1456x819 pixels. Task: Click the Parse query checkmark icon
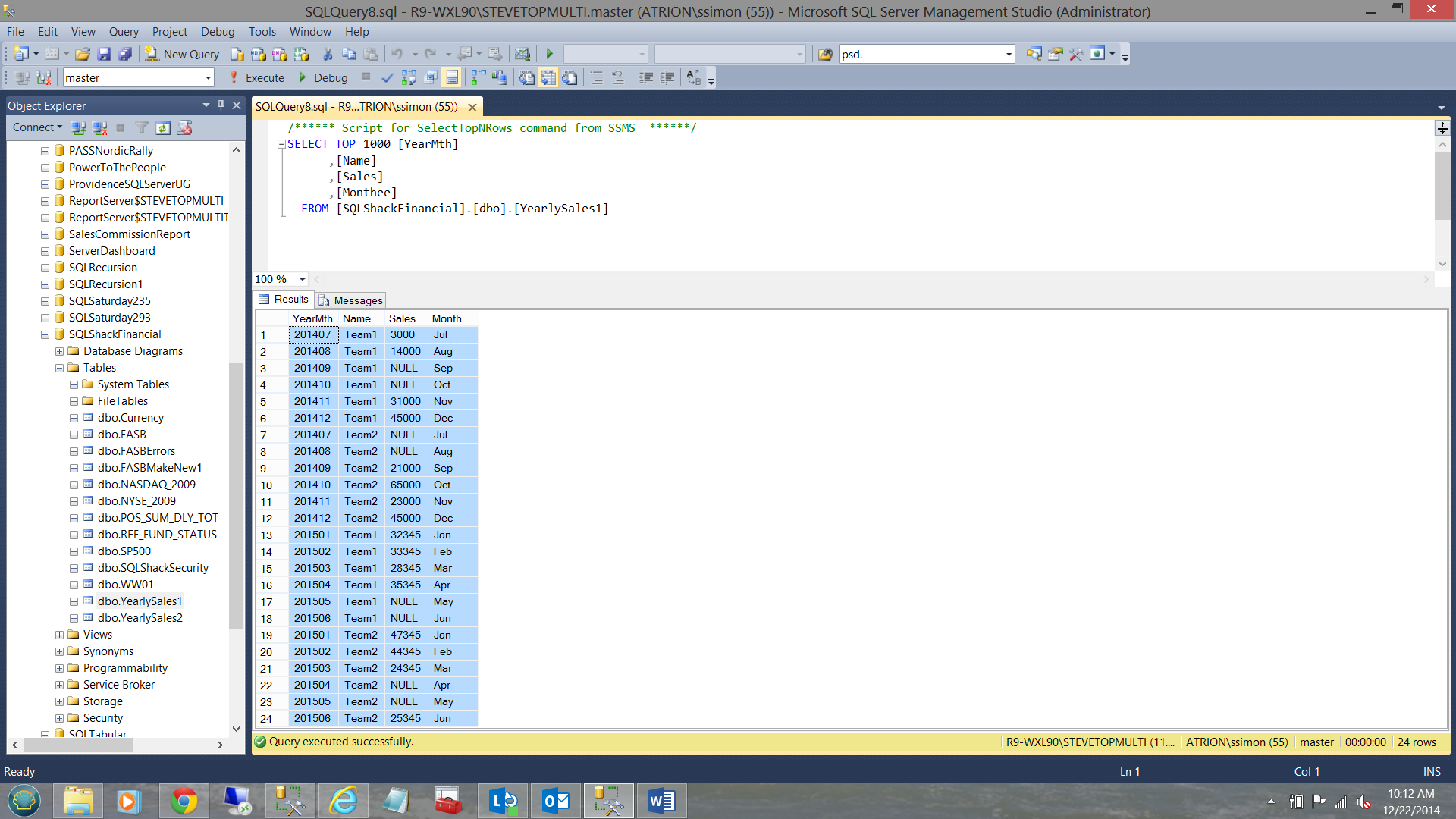tap(387, 77)
